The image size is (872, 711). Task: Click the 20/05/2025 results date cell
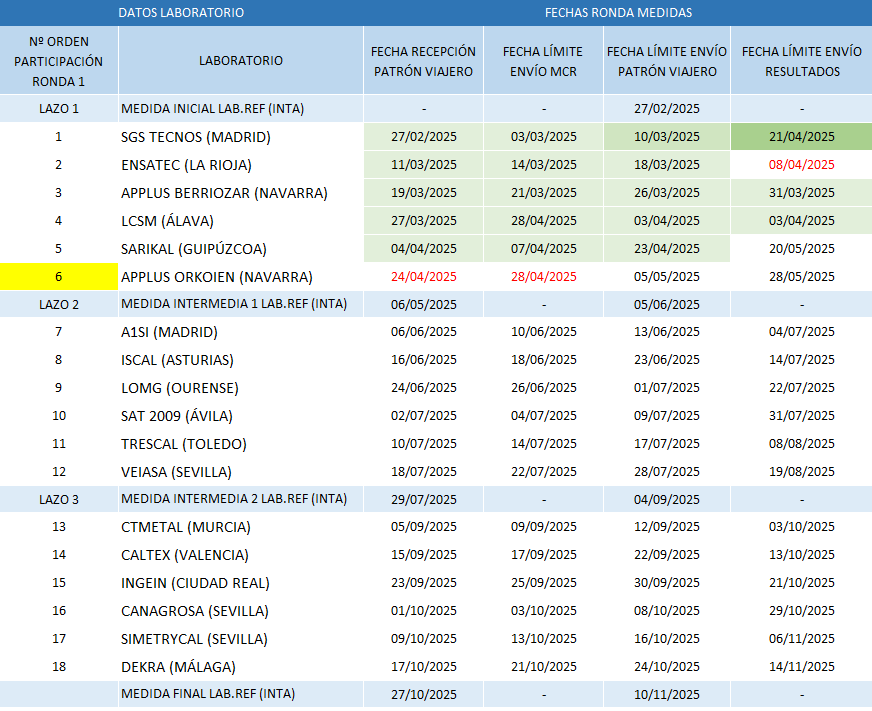[801, 249]
